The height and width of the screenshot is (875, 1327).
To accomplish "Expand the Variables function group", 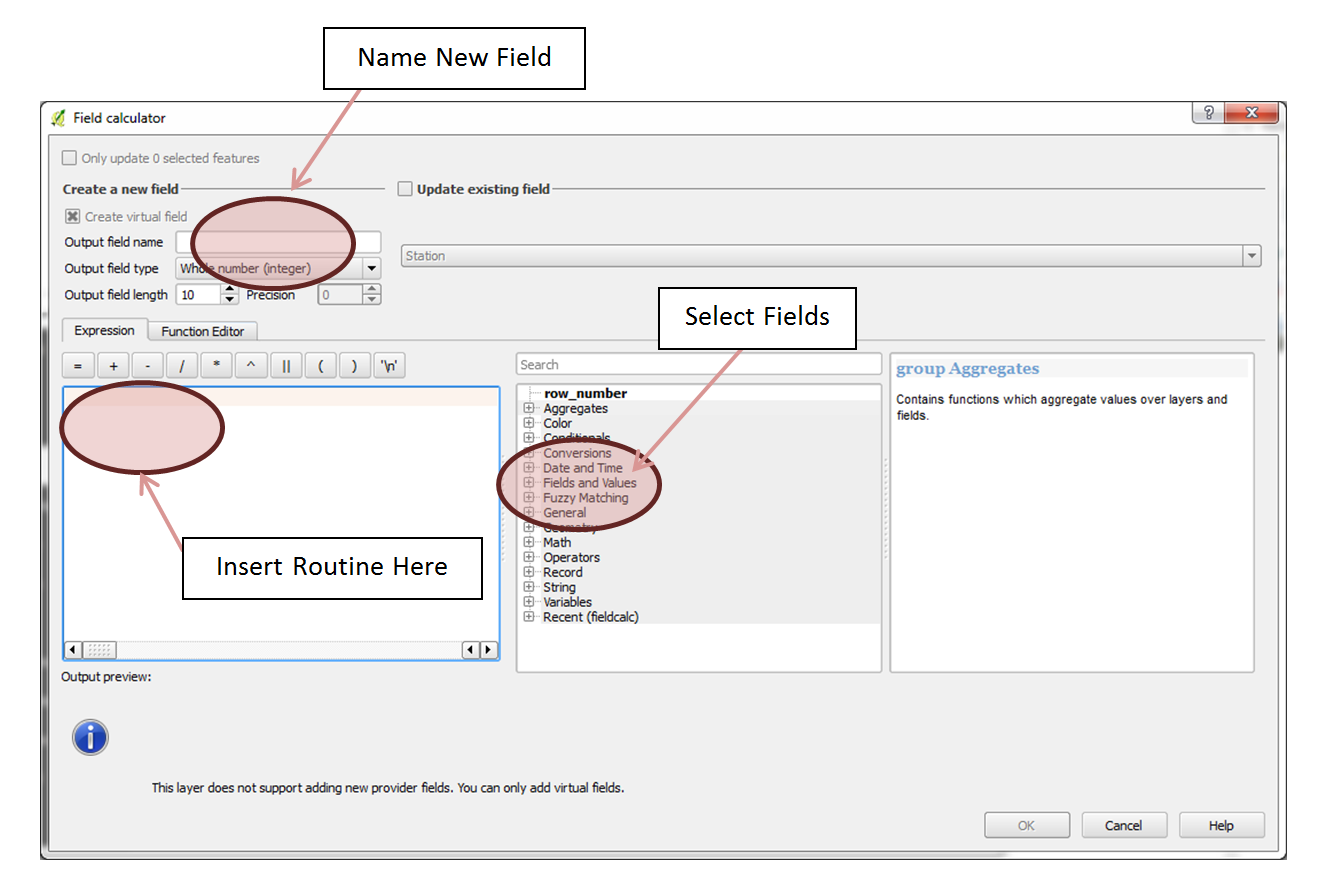I will (x=529, y=602).
